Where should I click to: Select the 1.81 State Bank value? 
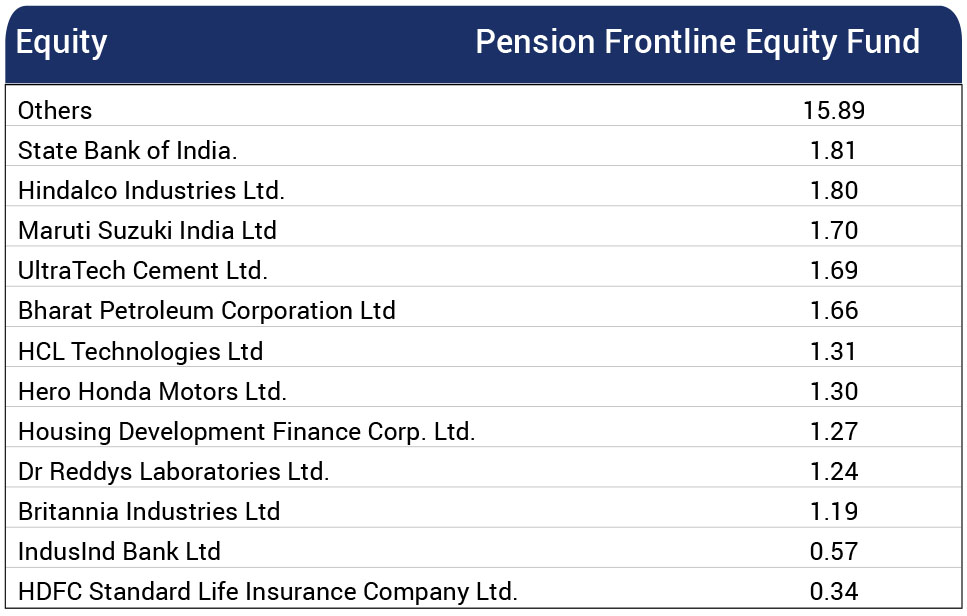[833, 150]
